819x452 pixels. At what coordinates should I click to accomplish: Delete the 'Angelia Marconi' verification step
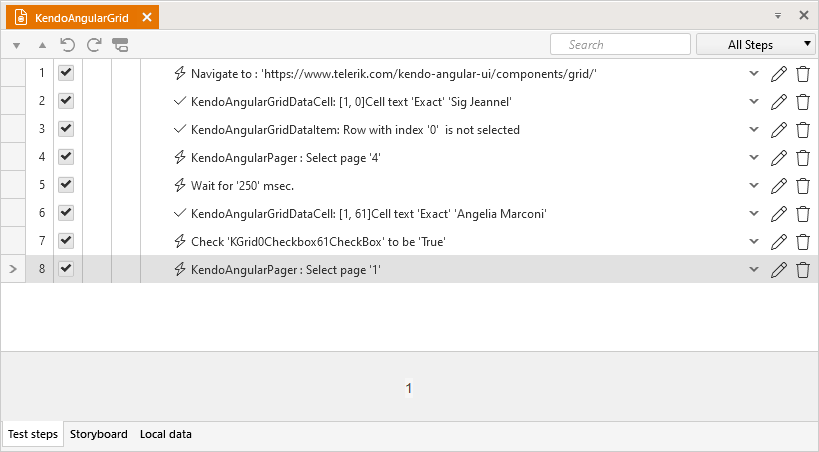803,213
